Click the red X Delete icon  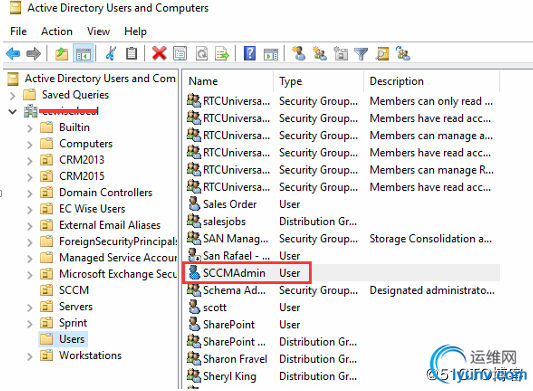[x=159, y=53]
